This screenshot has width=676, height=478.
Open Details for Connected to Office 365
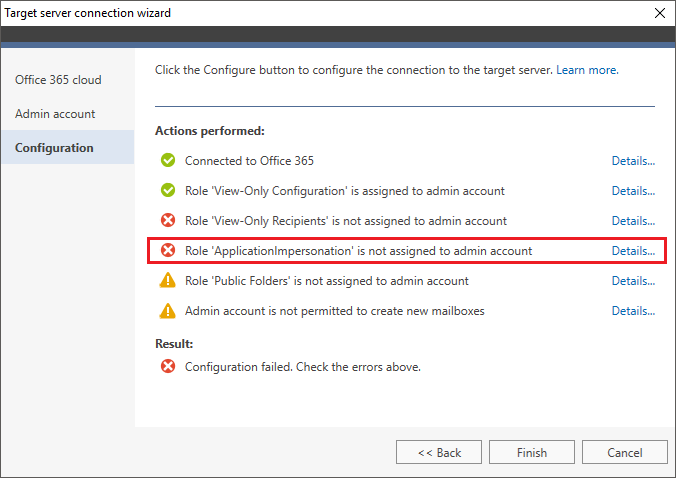(x=633, y=161)
